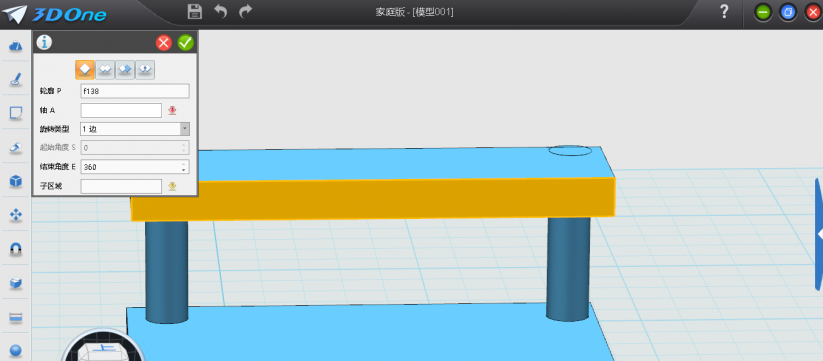Decrease end angle with down stepper
The height and width of the screenshot is (361, 823).
[184, 171]
